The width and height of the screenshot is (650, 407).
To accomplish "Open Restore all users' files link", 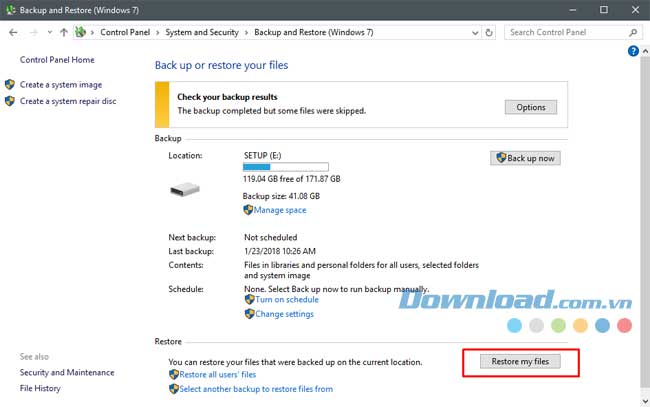I will point(218,375).
